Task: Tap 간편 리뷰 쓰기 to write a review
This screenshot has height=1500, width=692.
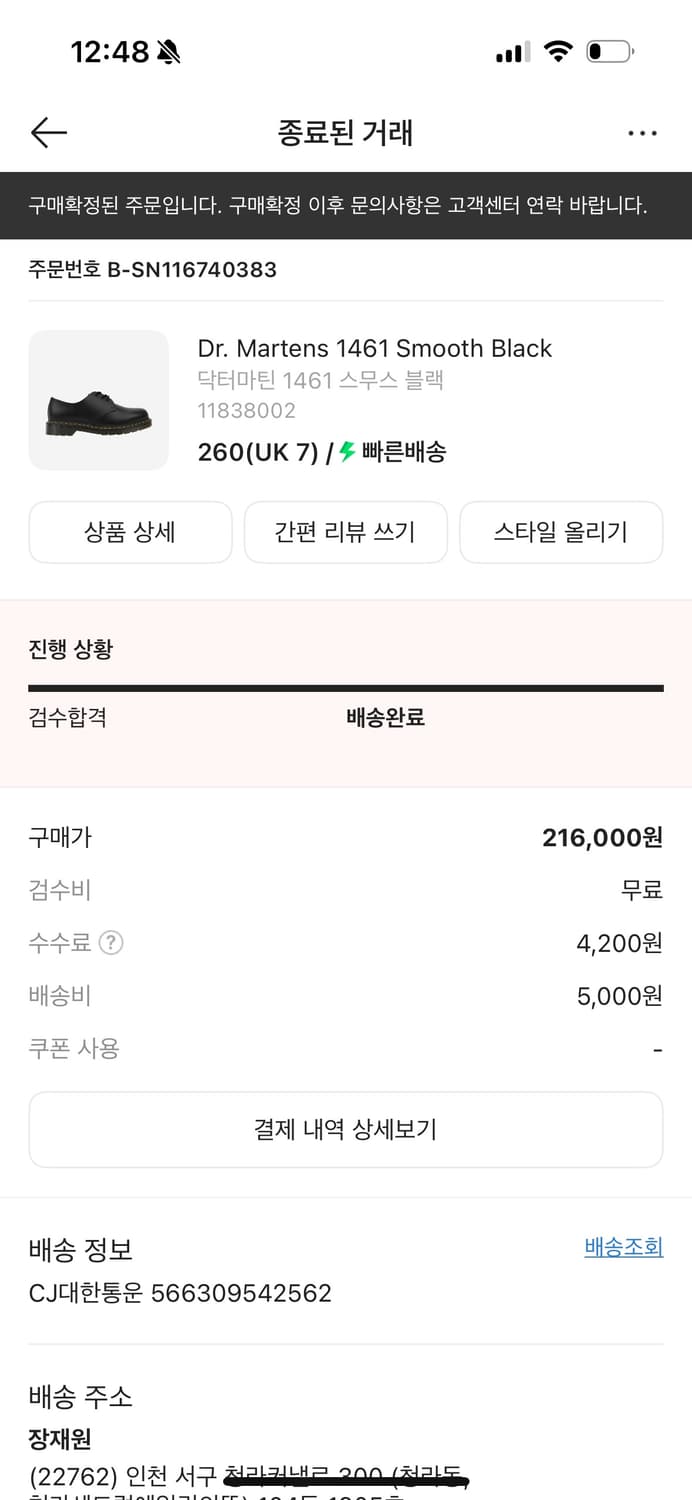Action: pyautogui.click(x=345, y=532)
